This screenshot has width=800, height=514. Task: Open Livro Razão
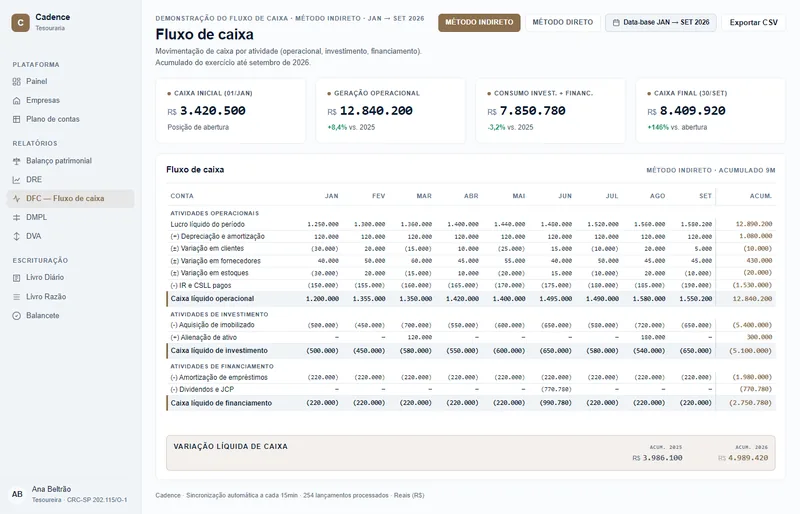pos(70,297)
